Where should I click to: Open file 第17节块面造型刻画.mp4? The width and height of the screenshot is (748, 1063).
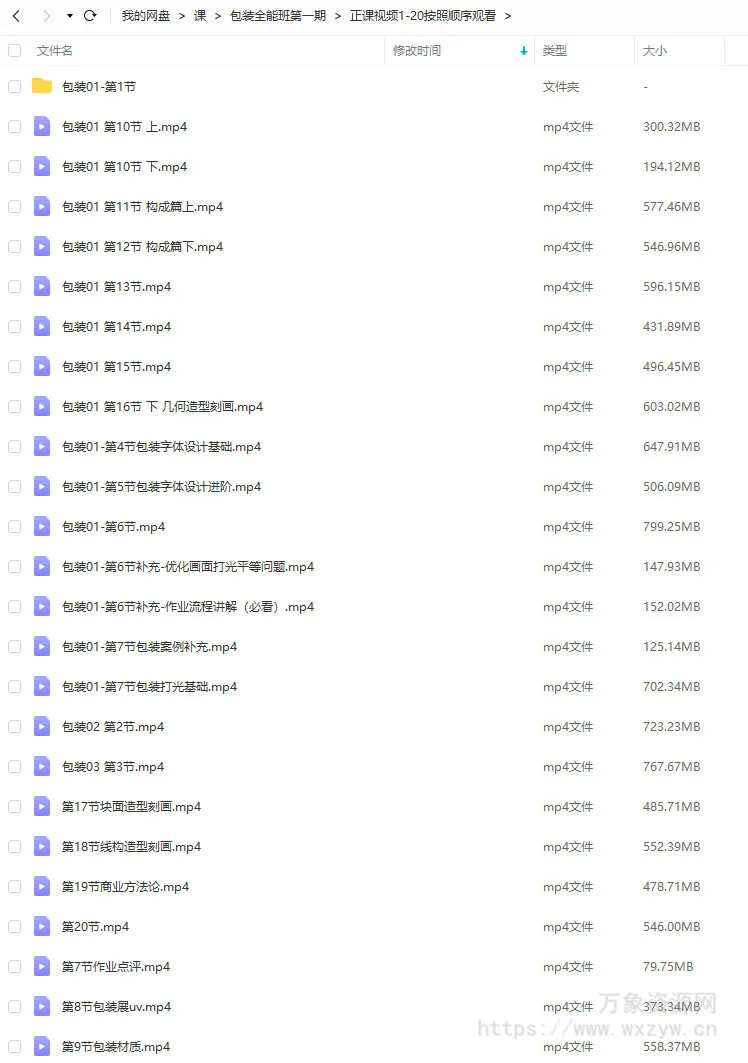click(x=132, y=806)
